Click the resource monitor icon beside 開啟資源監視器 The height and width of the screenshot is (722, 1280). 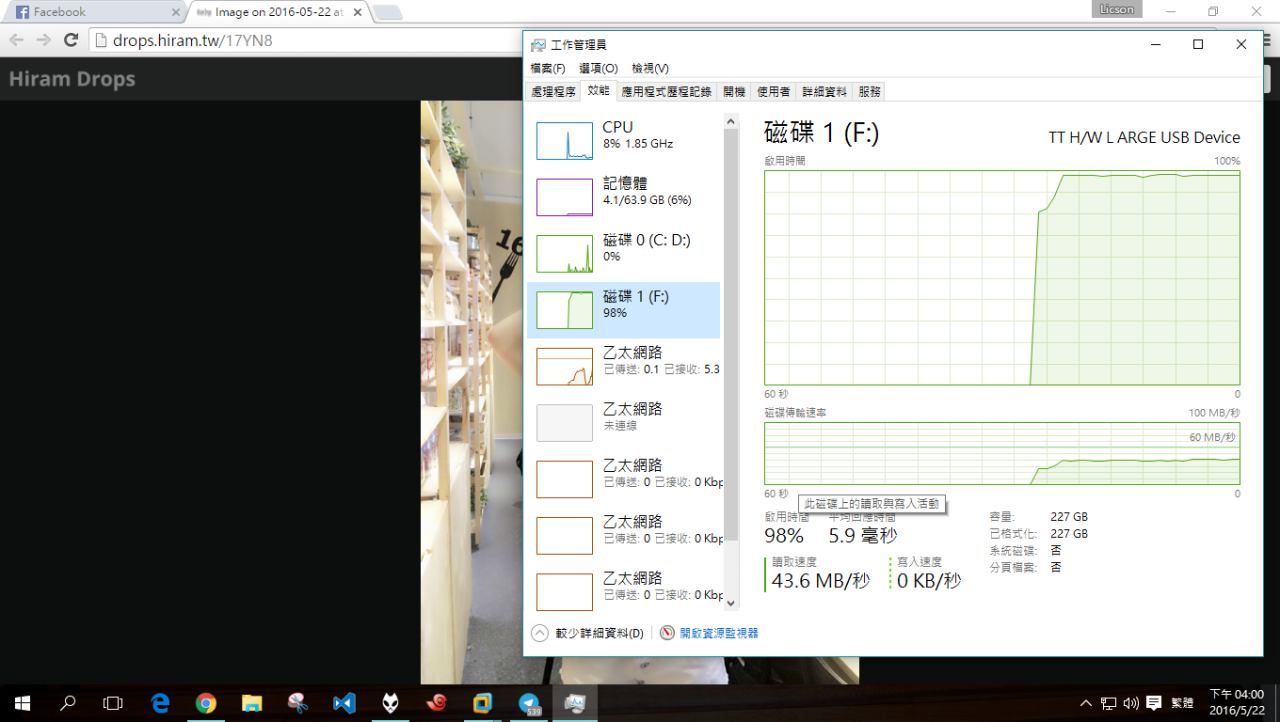pos(667,633)
